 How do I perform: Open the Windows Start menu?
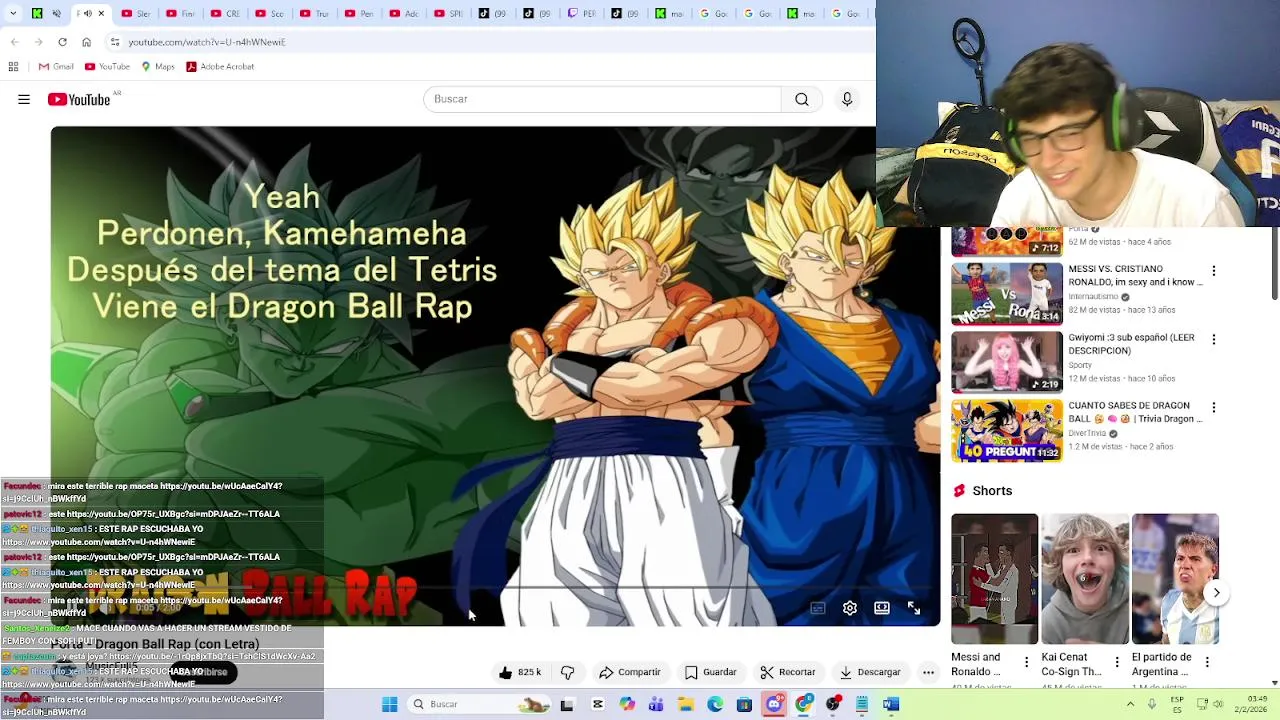click(389, 704)
